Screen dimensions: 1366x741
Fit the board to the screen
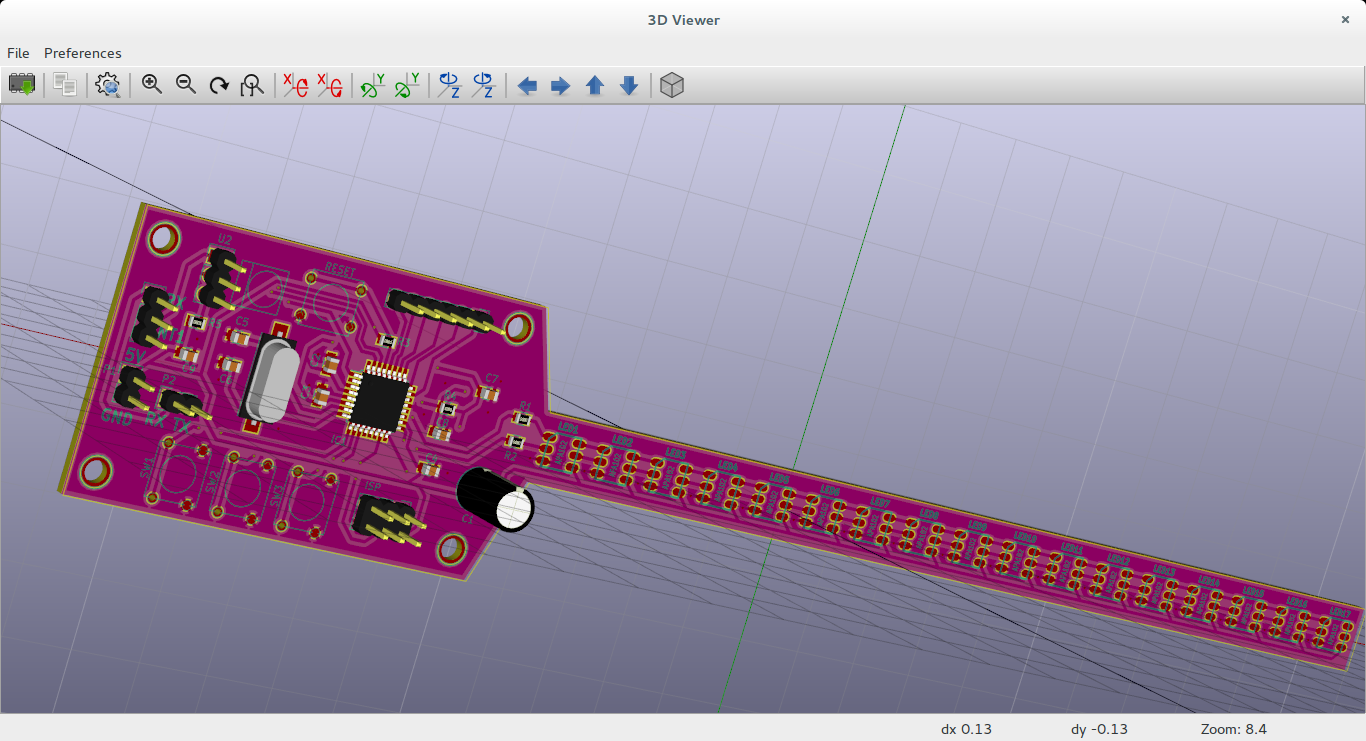tap(252, 85)
